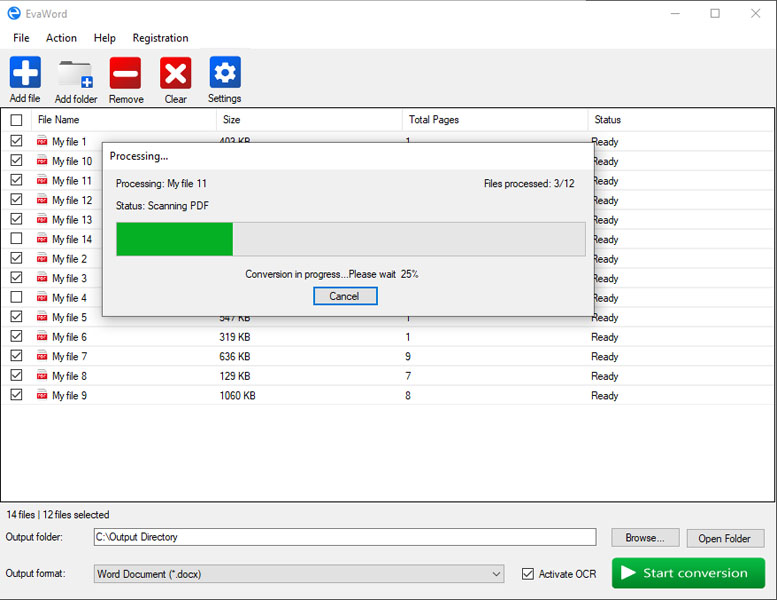
Task: Click the Add folder icon
Action: click(75, 74)
